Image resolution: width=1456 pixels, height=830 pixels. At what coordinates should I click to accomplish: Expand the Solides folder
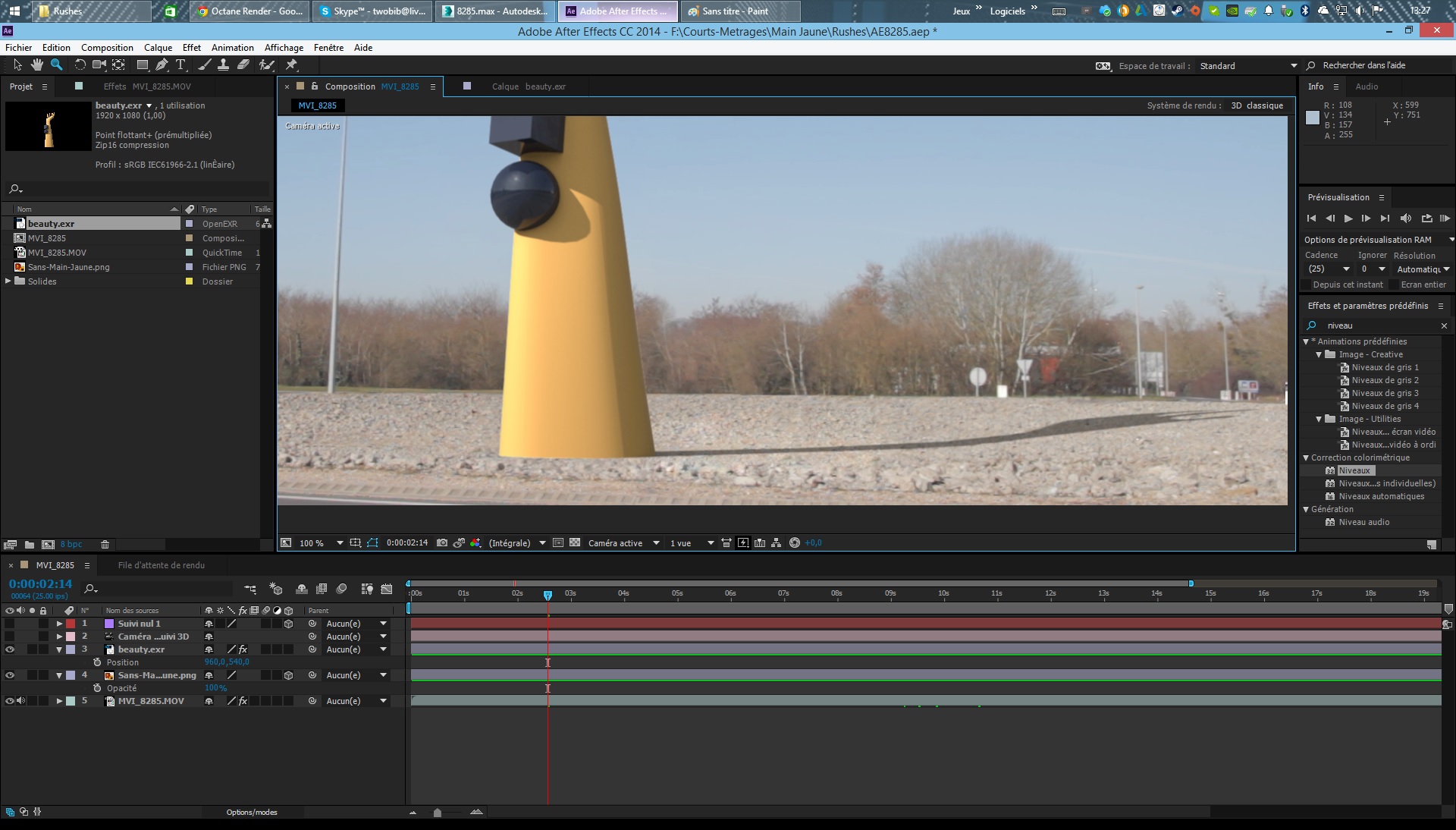pos(8,281)
